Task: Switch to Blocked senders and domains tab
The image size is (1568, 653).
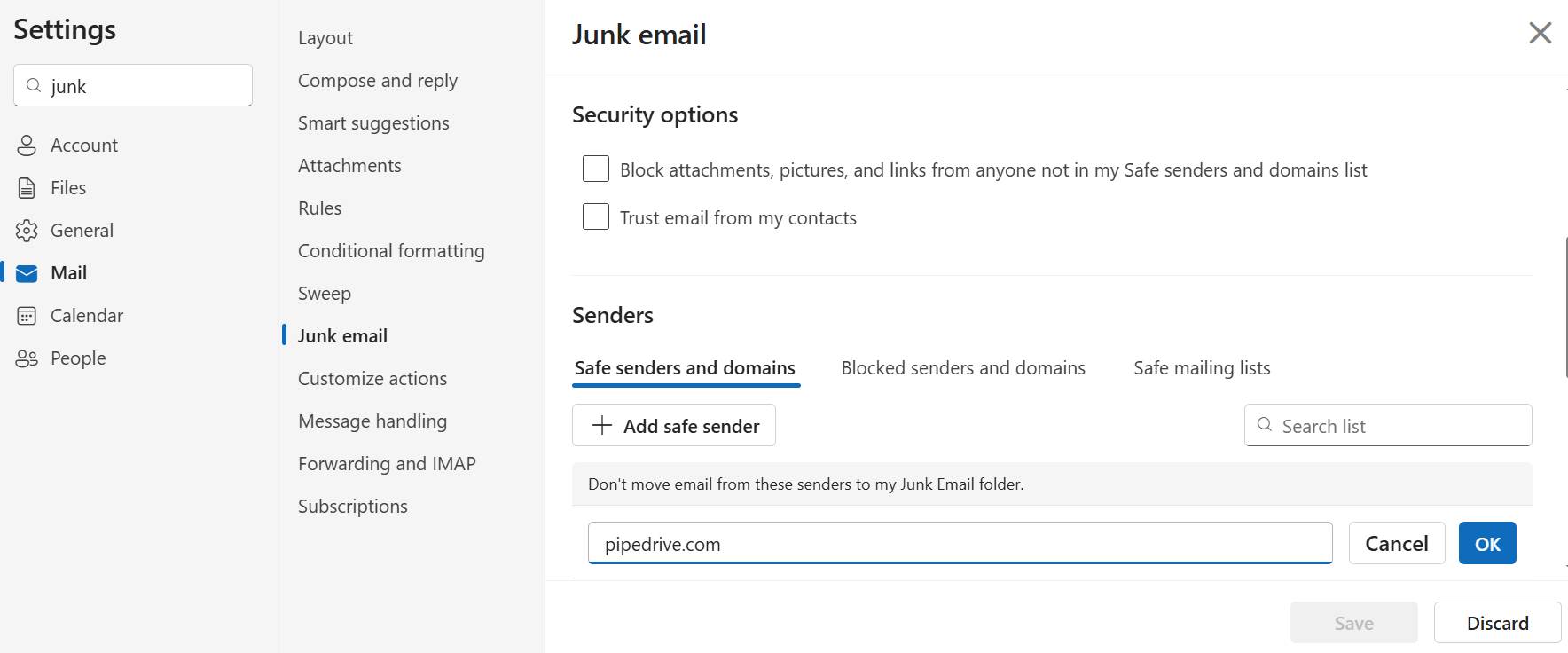Action: click(x=963, y=367)
